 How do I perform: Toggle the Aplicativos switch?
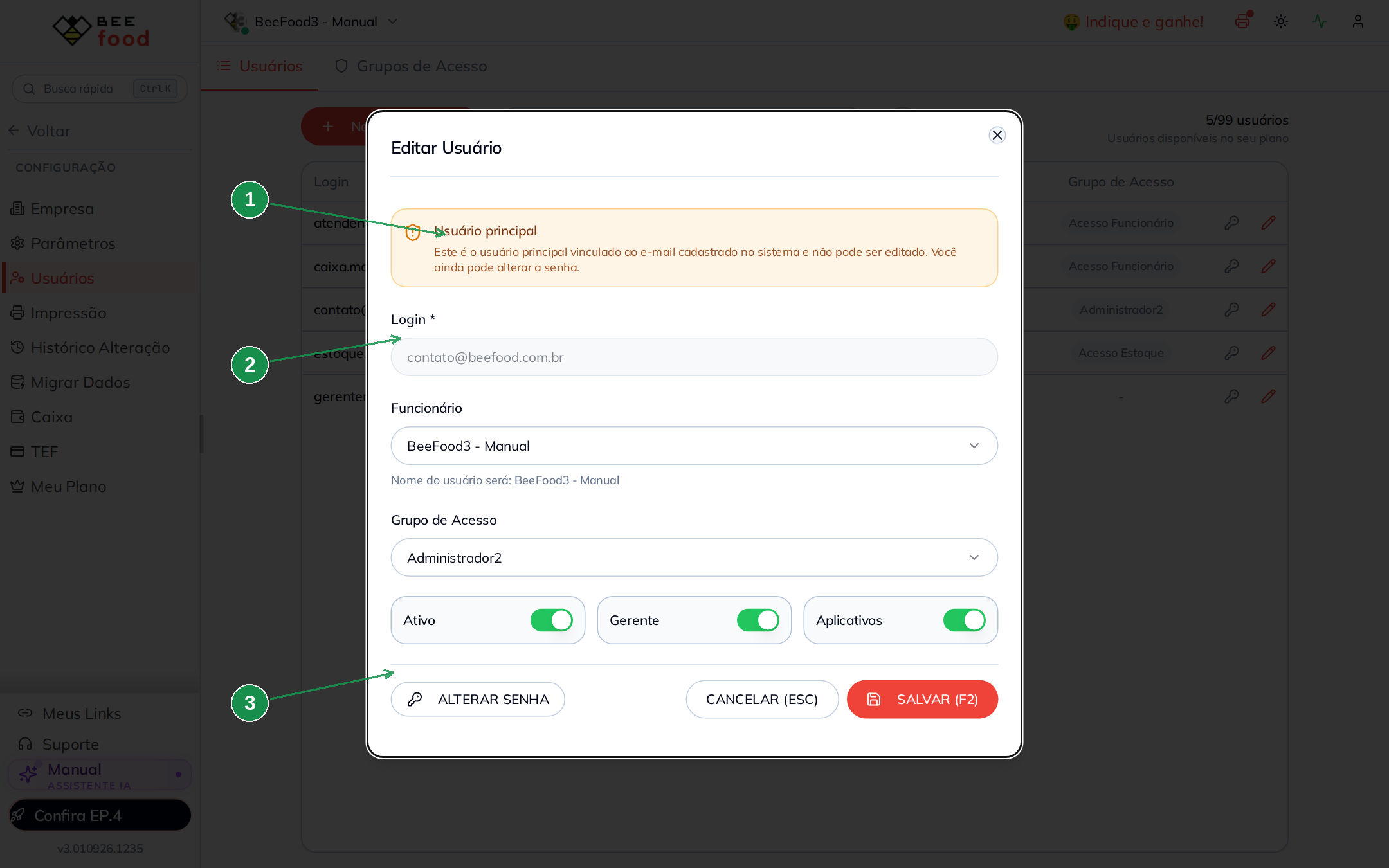[x=964, y=620]
